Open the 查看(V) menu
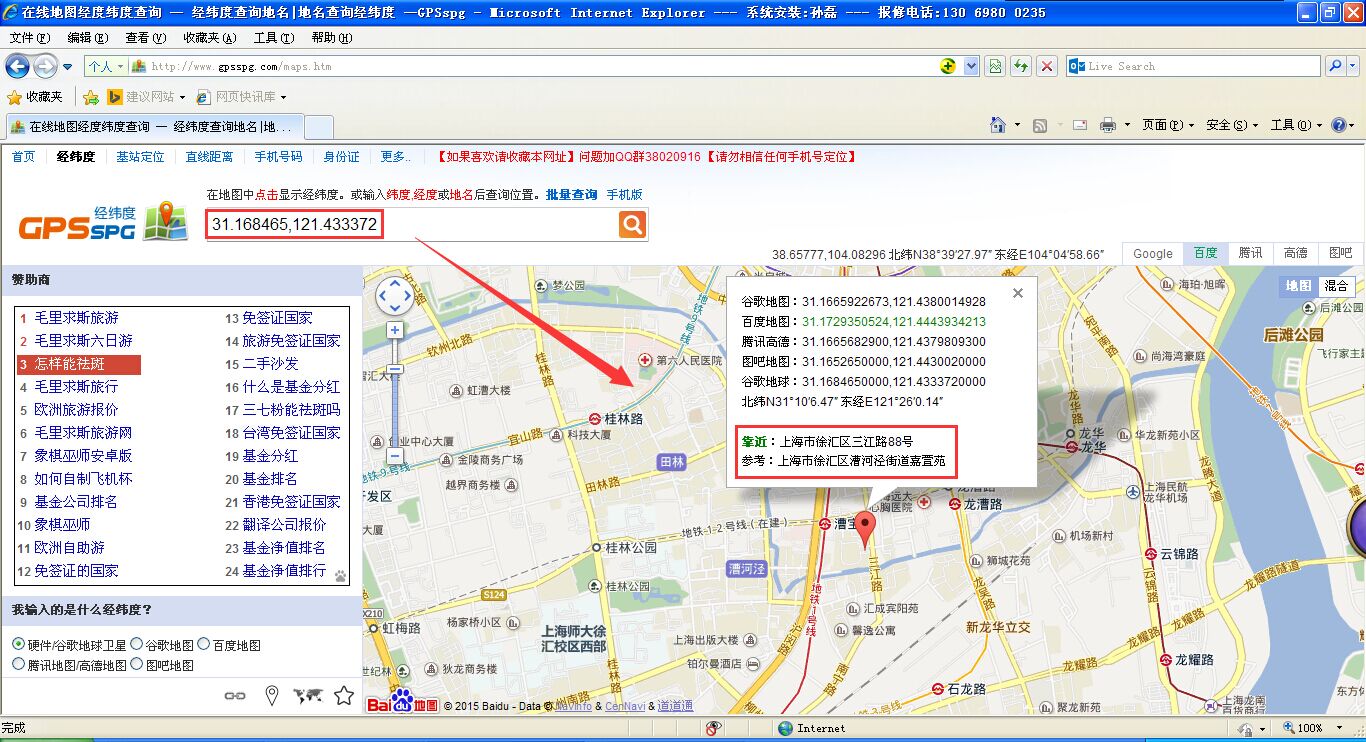1366x742 pixels. [145, 38]
